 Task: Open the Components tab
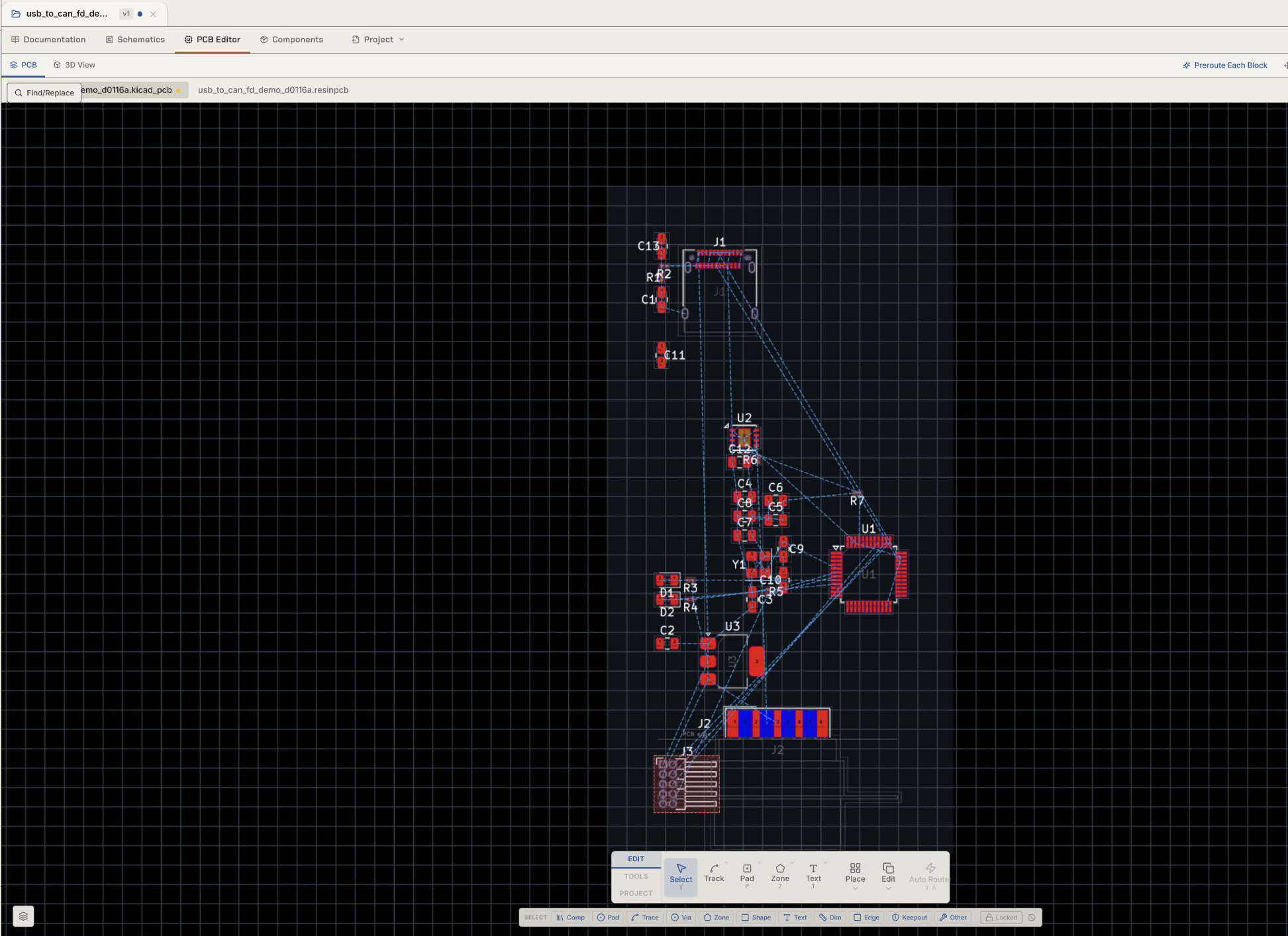[x=292, y=40]
